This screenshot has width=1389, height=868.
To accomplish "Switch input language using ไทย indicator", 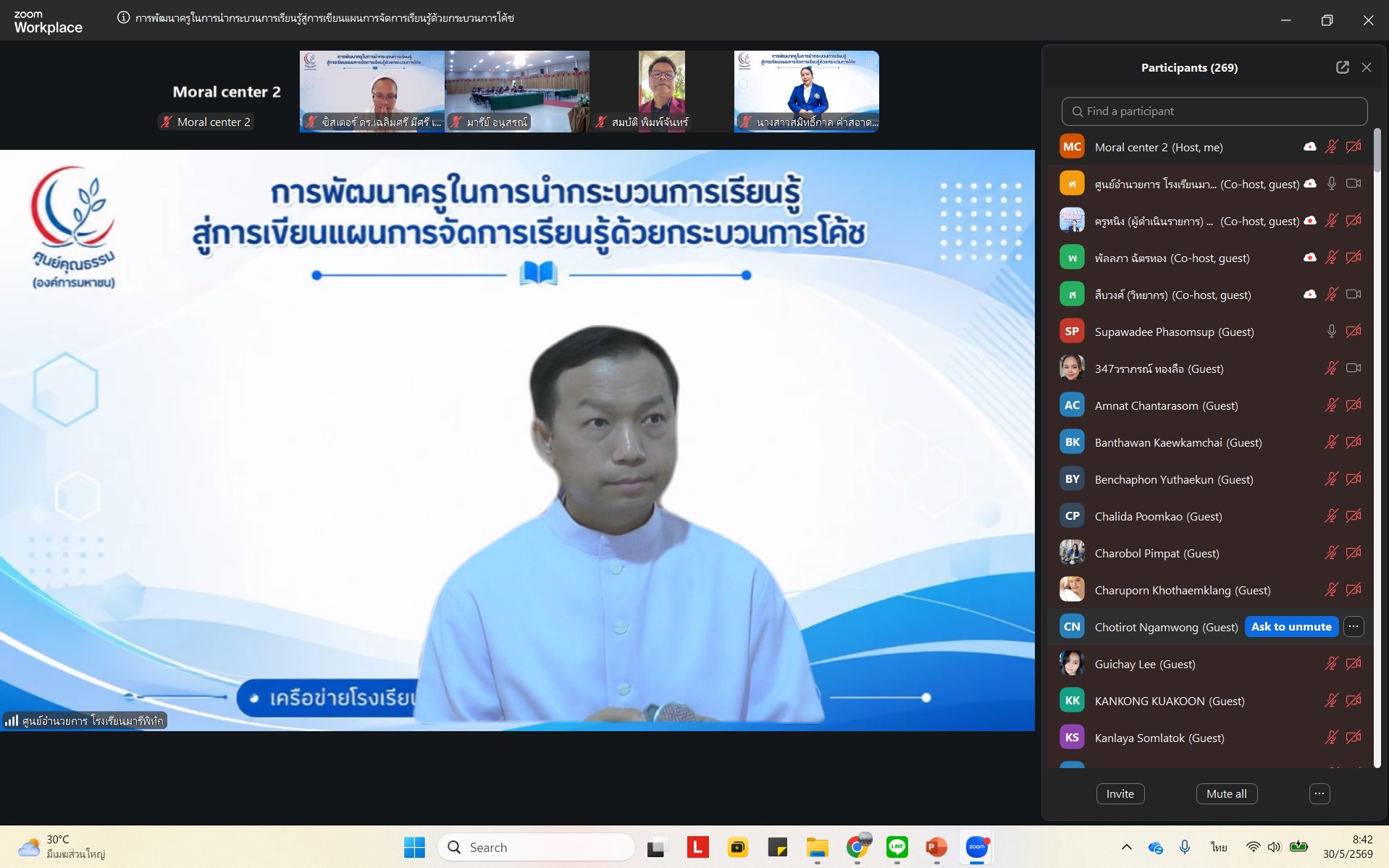I will [1219, 847].
